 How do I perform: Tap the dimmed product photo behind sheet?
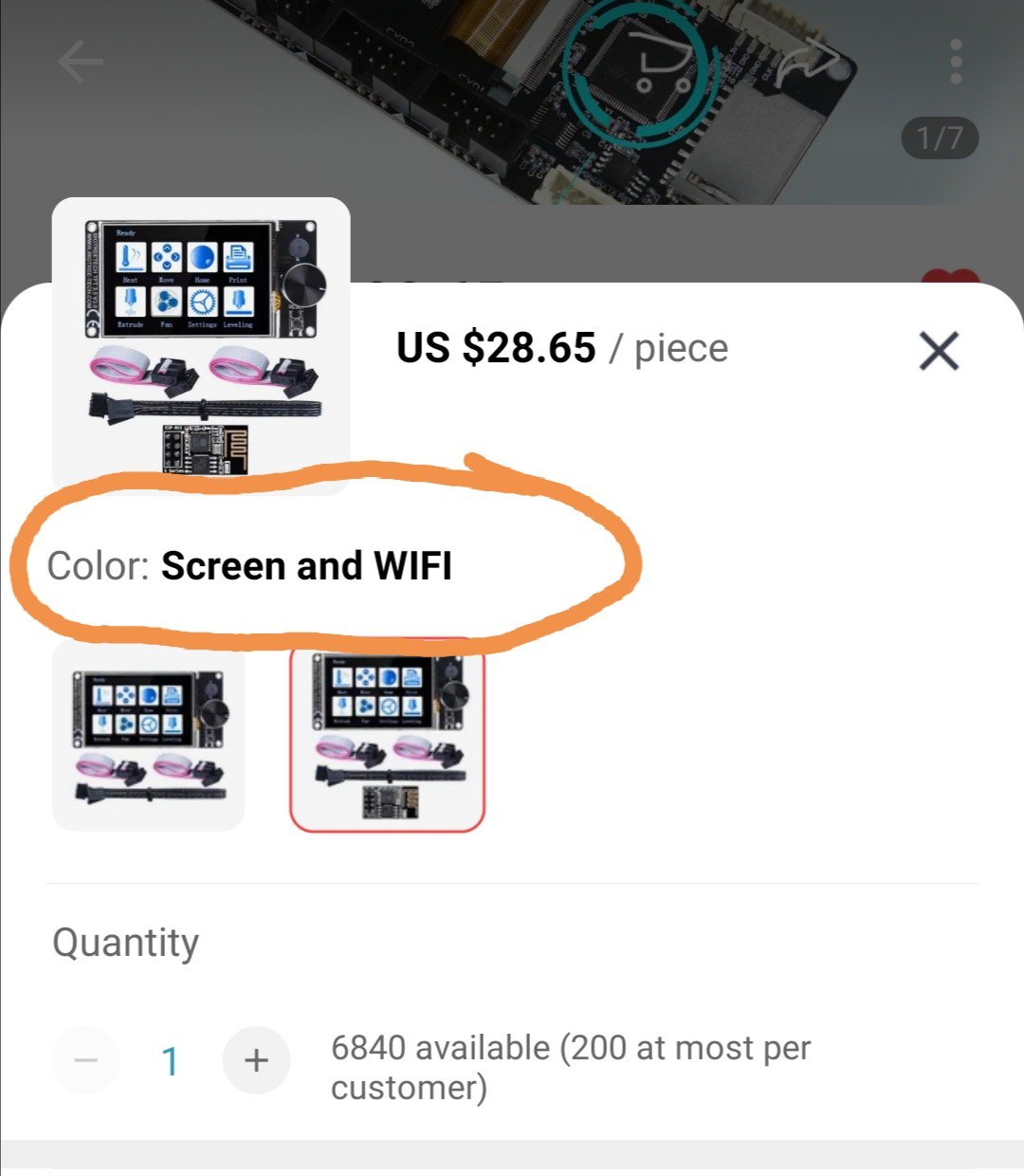tap(512, 104)
